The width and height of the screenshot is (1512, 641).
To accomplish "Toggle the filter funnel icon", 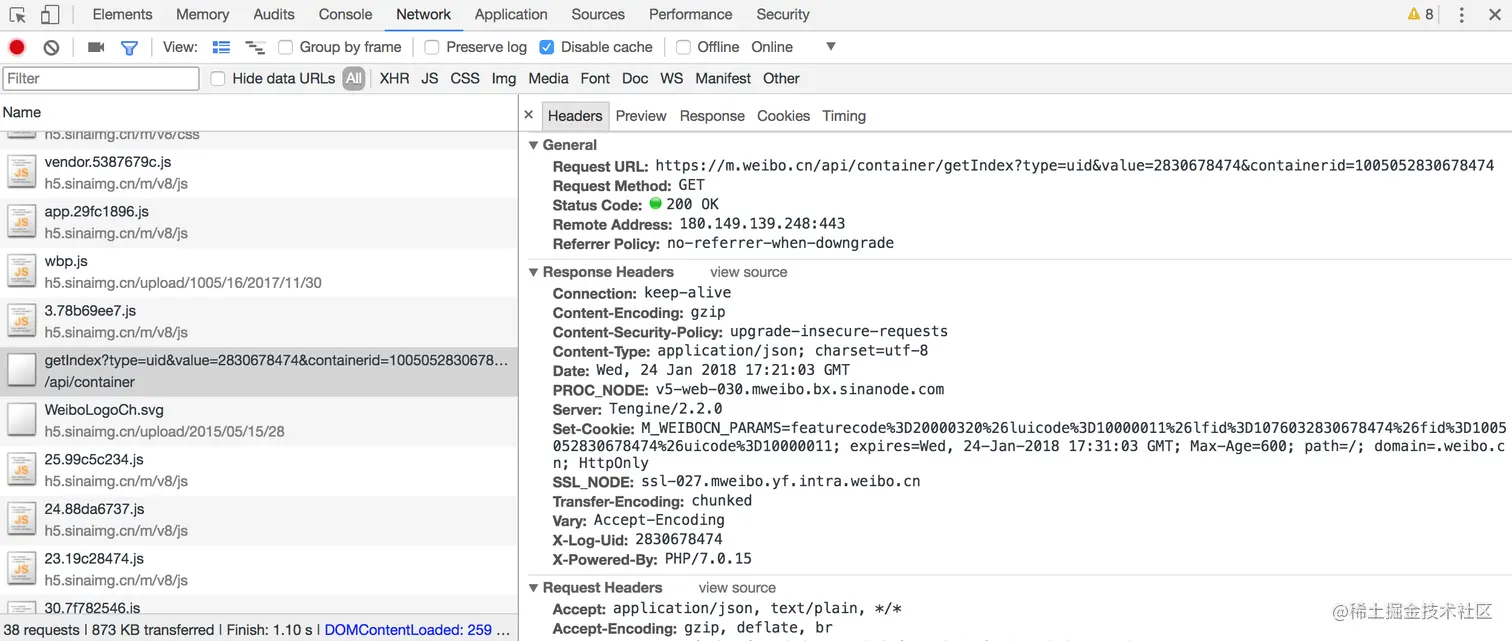I will pyautogui.click(x=129, y=47).
